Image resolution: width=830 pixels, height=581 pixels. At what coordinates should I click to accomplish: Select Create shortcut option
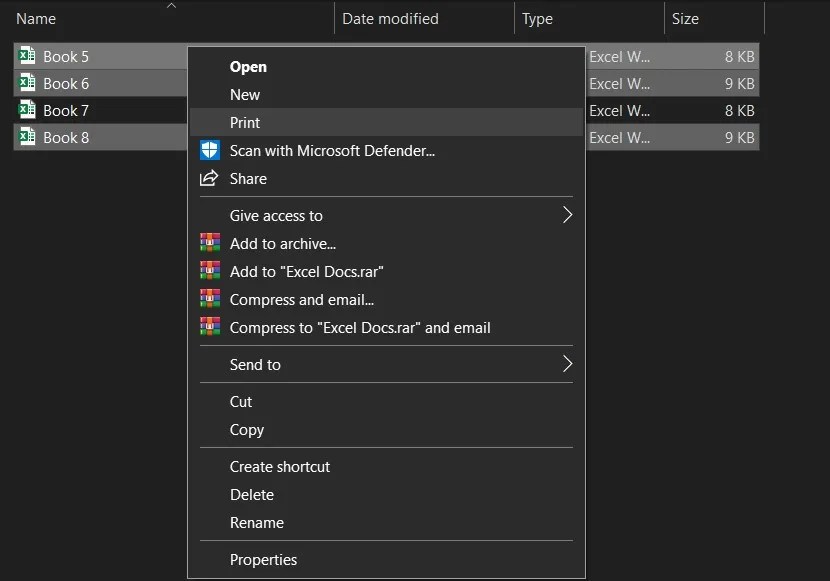click(281, 466)
